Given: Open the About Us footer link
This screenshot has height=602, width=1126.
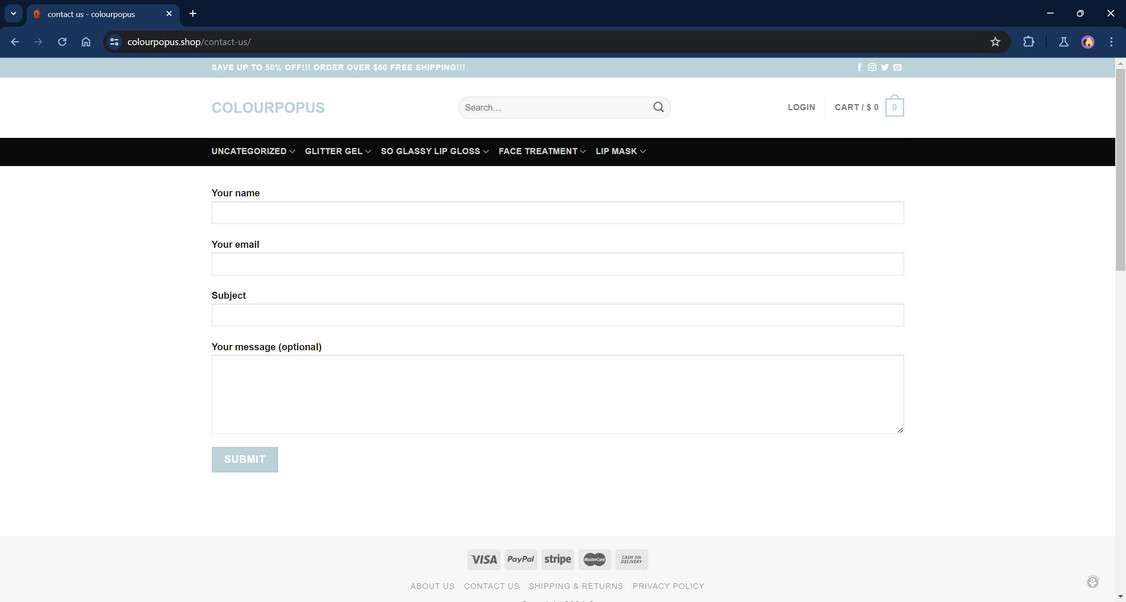Looking at the screenshot, I should click(432, 586).
